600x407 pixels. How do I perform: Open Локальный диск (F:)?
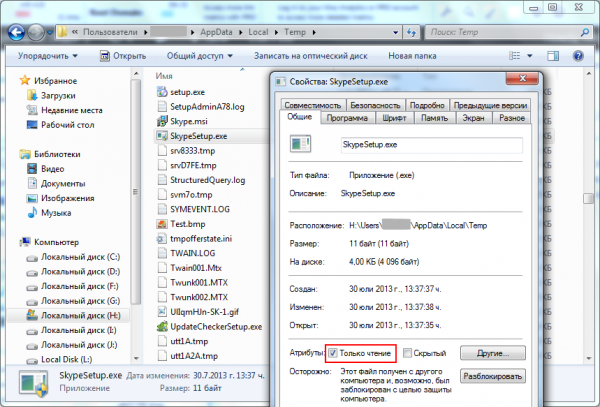tap(80, 286)
